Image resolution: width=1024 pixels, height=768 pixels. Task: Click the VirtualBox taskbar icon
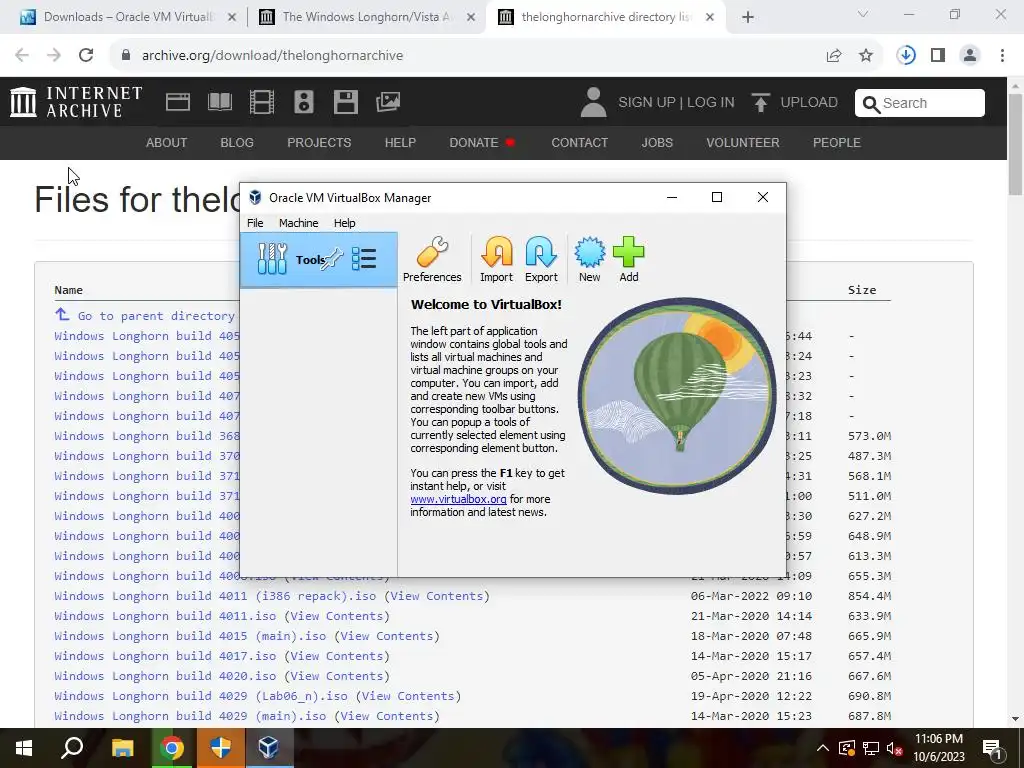269,748
